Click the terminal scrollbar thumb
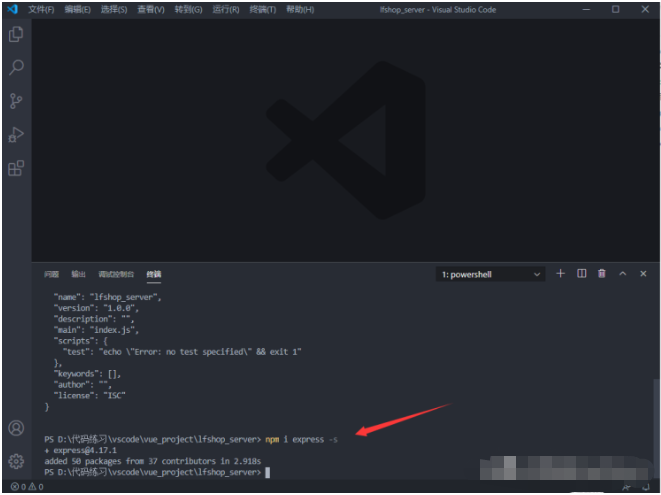 [656, 428]
